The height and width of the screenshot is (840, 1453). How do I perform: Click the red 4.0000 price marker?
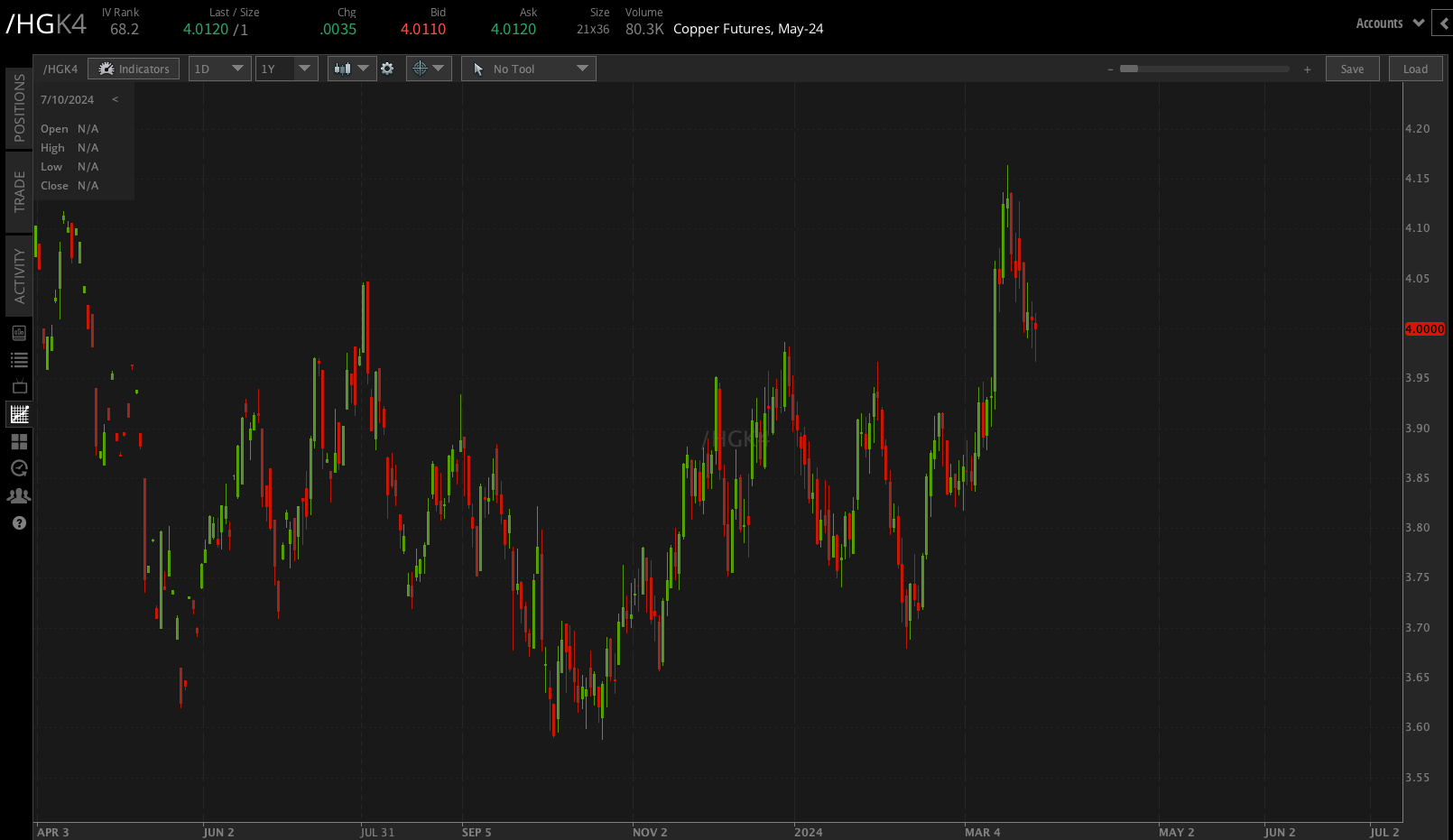(x=1425, y=329)
